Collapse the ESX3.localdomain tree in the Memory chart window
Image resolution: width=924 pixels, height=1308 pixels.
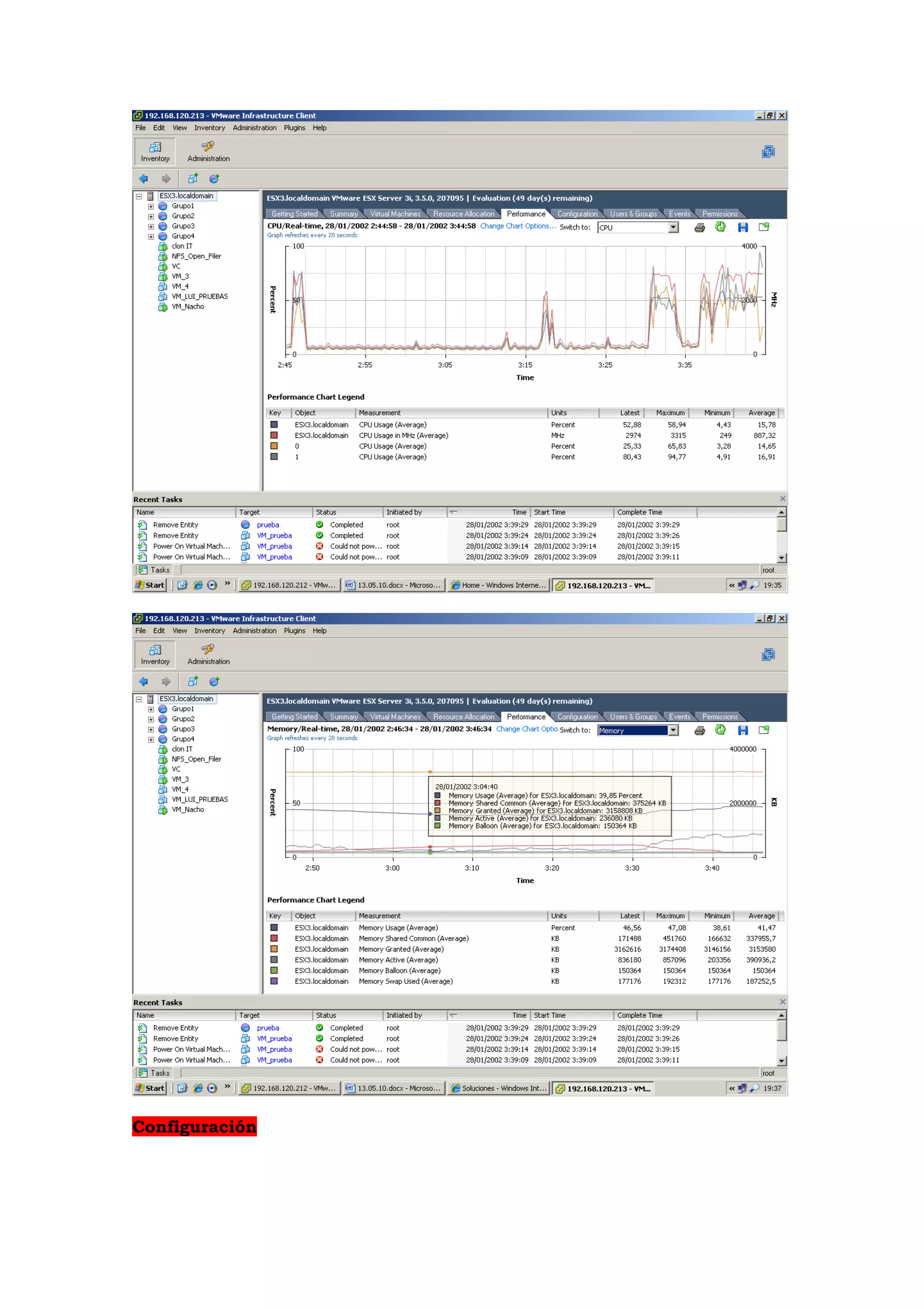point(139,699)
